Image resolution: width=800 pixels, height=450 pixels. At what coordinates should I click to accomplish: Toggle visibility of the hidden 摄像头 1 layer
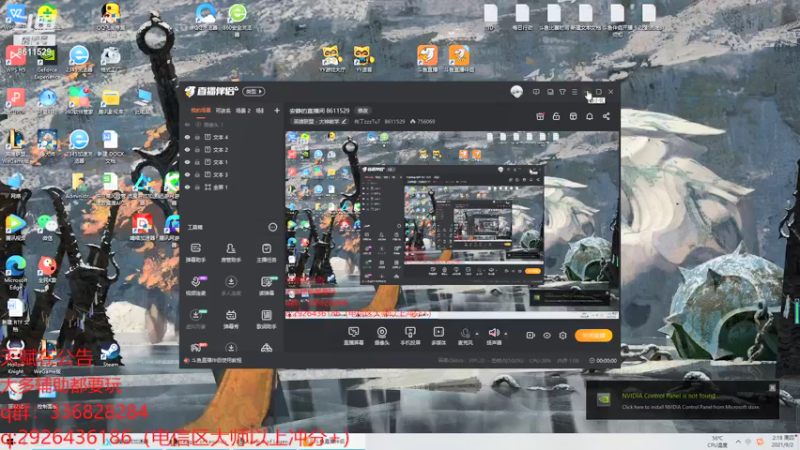(187, 124)
